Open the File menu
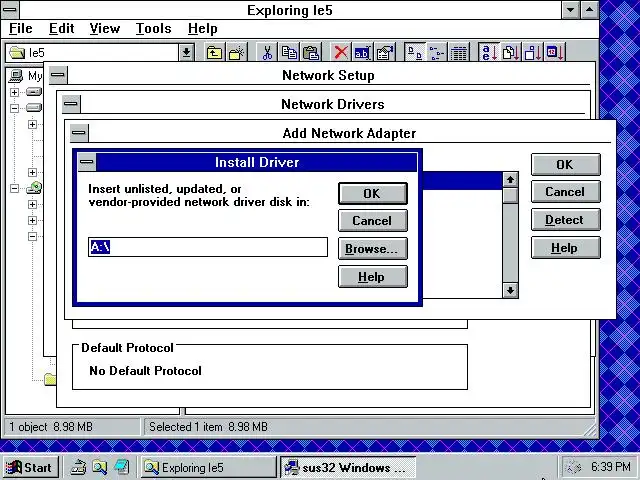 pos(20,29)
